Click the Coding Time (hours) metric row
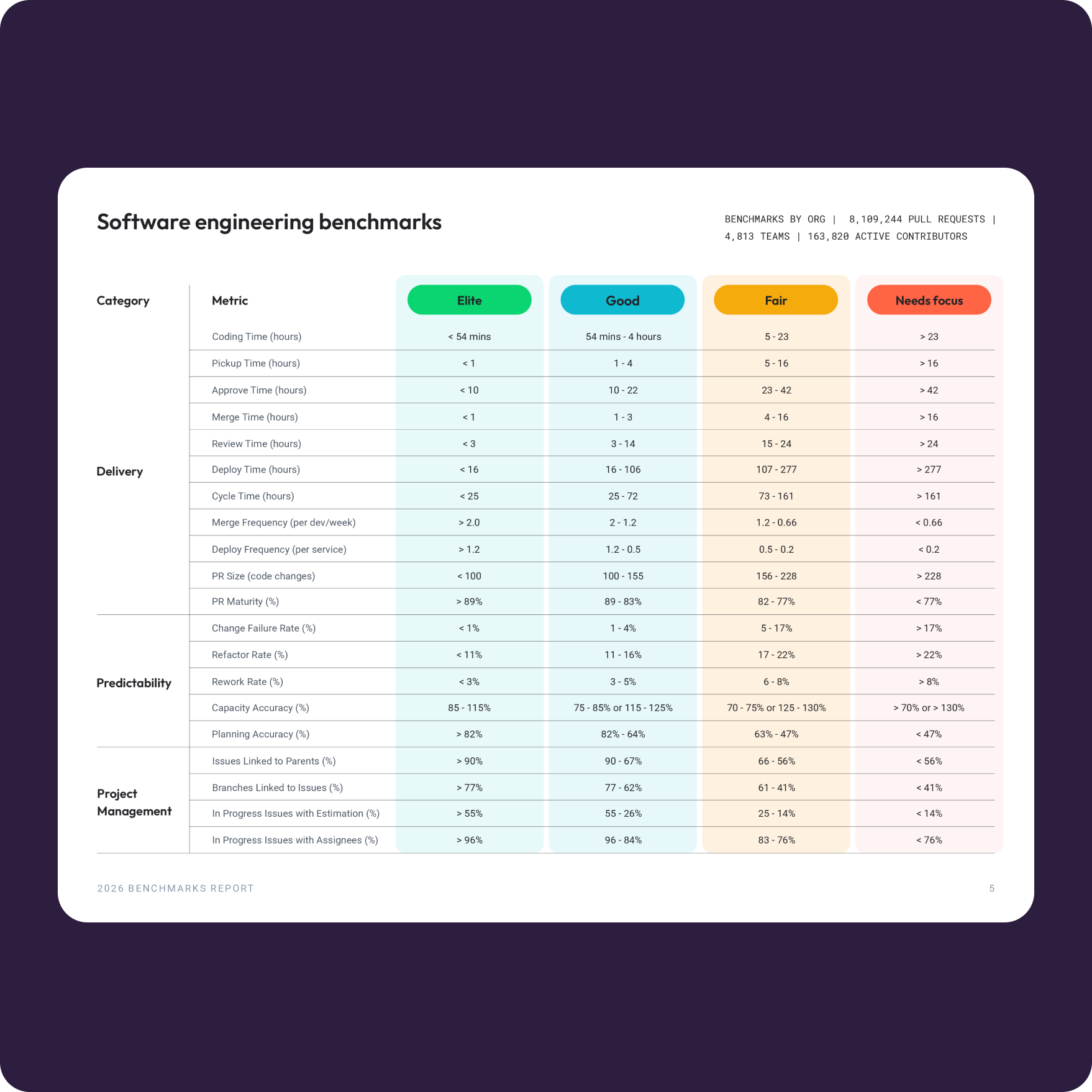Viewport: 1092px width, 1092px height. pos(257,337)
